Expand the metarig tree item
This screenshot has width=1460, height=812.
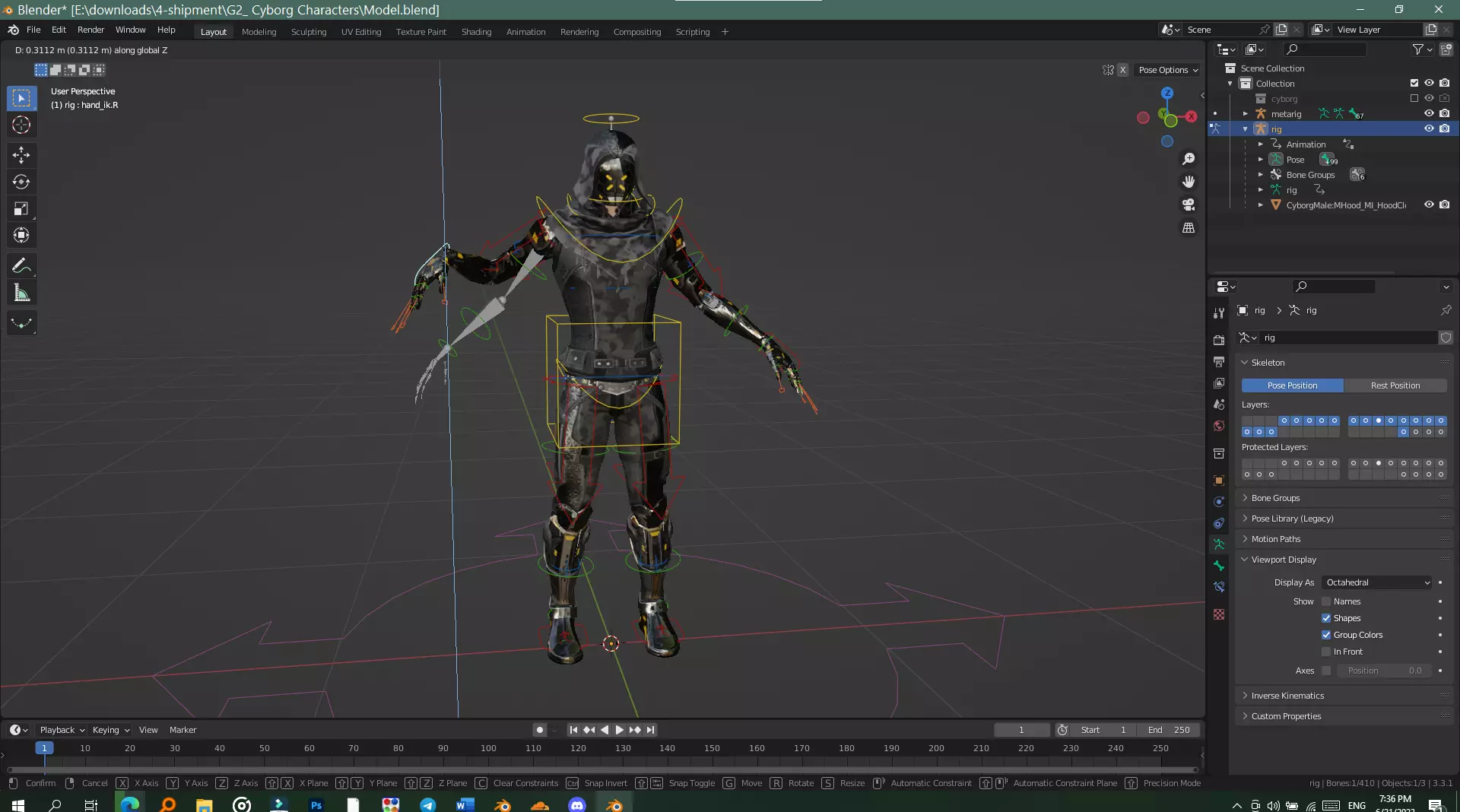coord(1246,114)
